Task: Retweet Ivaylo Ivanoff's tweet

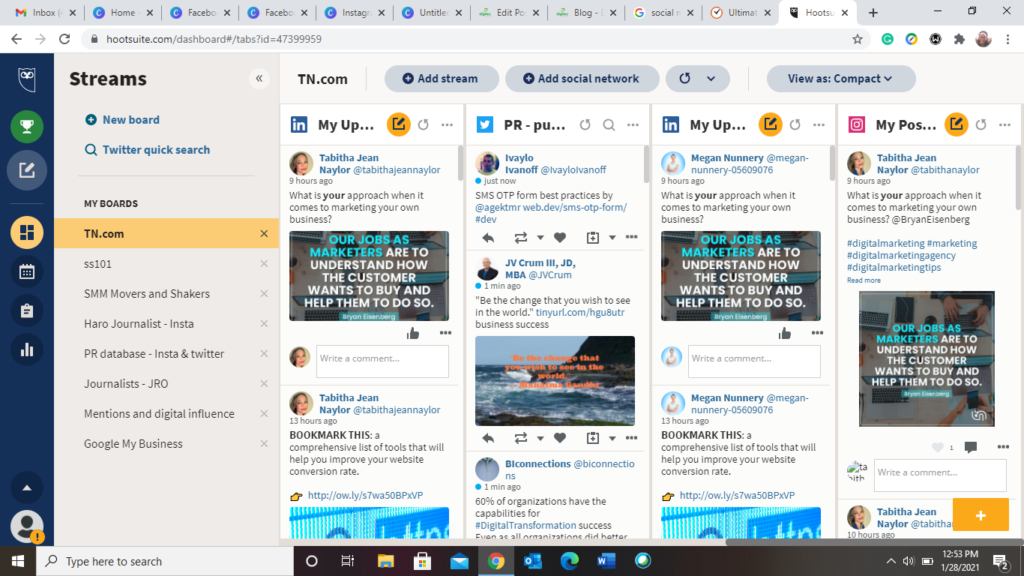Action: pos(520,238)
